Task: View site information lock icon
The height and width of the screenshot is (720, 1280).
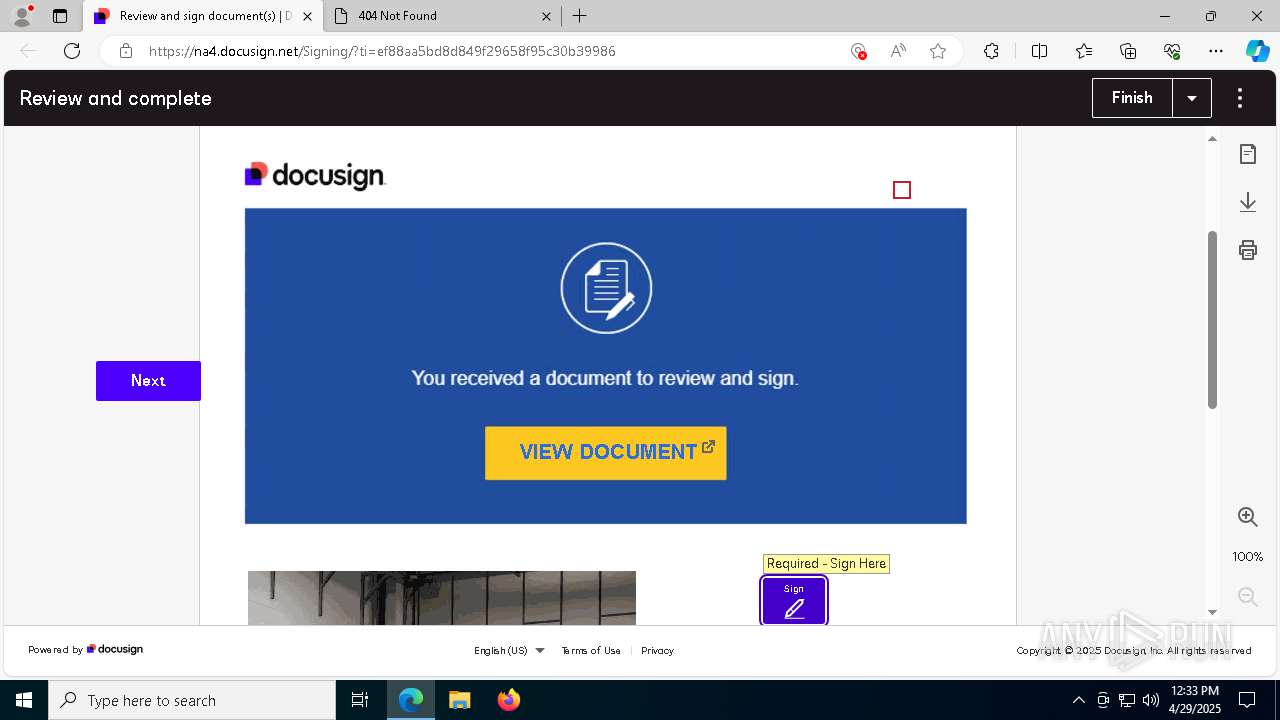Action: (x=125, y=51)
